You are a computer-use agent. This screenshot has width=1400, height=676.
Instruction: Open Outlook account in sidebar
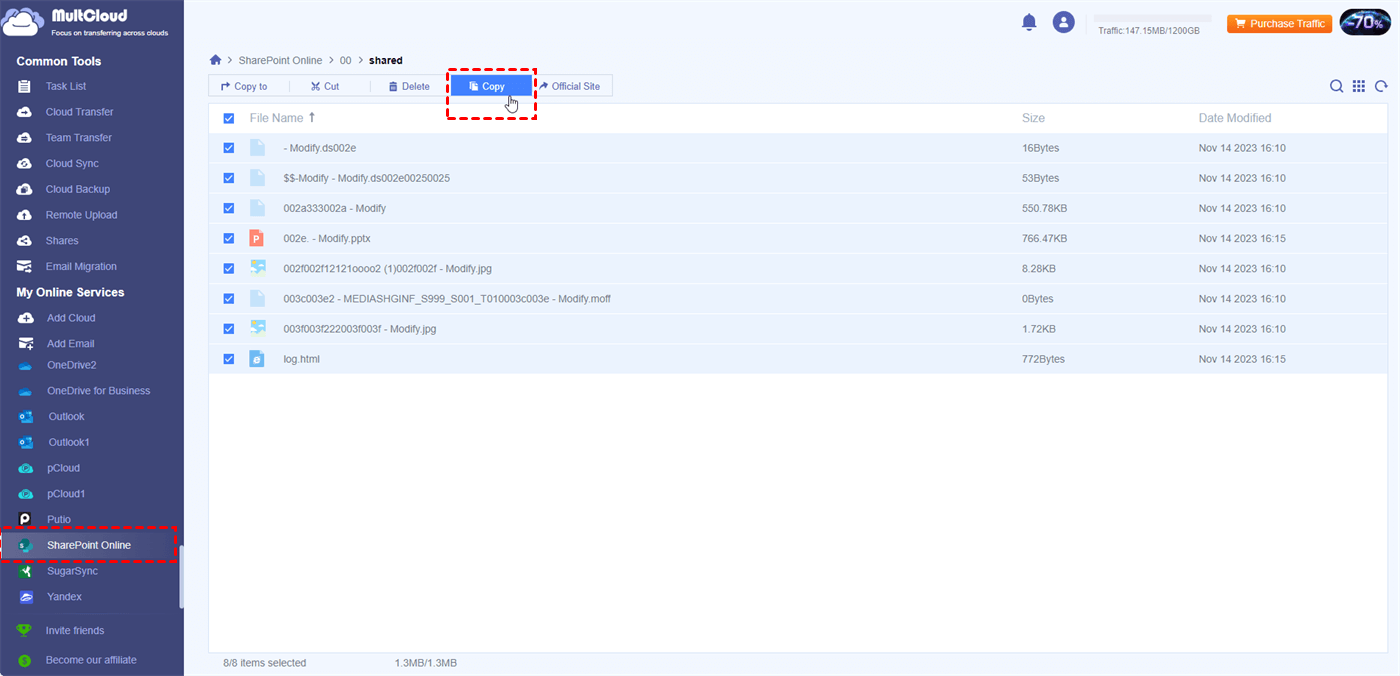(x=66, y=417)
